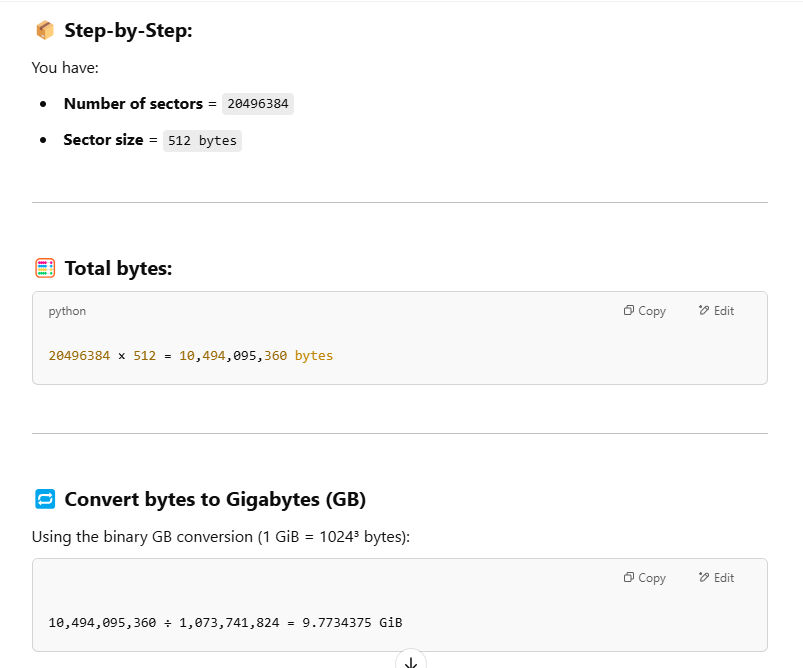Click the blue arrows emoji beside Convert bytes
Image resolution: width=803 pixels, height=668 pixels.
point(45,499)
